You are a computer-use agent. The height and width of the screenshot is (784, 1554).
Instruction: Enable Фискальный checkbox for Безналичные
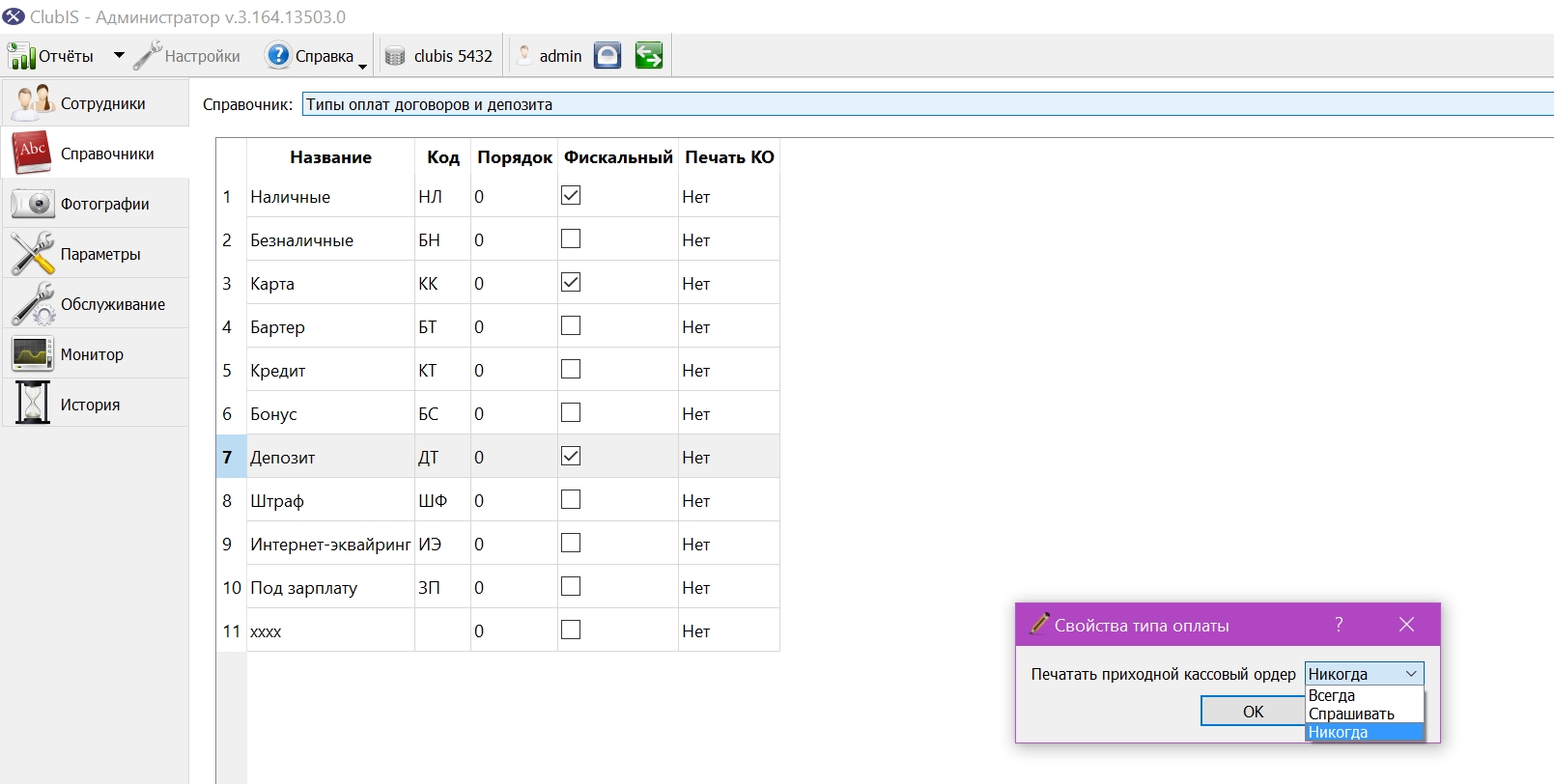(571, 238)
